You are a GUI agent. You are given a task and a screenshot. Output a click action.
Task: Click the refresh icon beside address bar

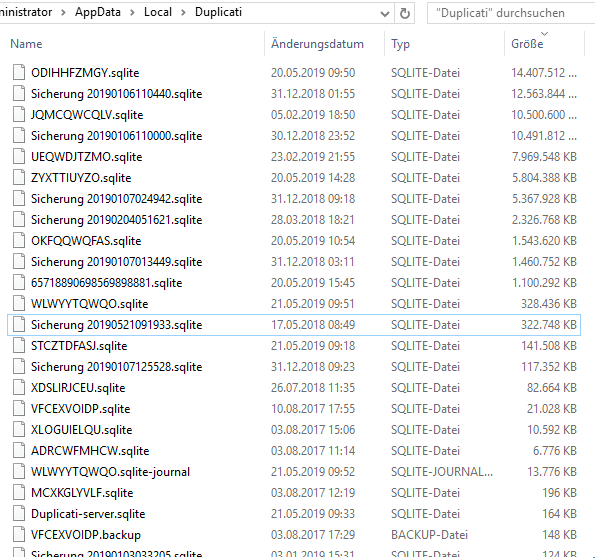pos(405,14)
